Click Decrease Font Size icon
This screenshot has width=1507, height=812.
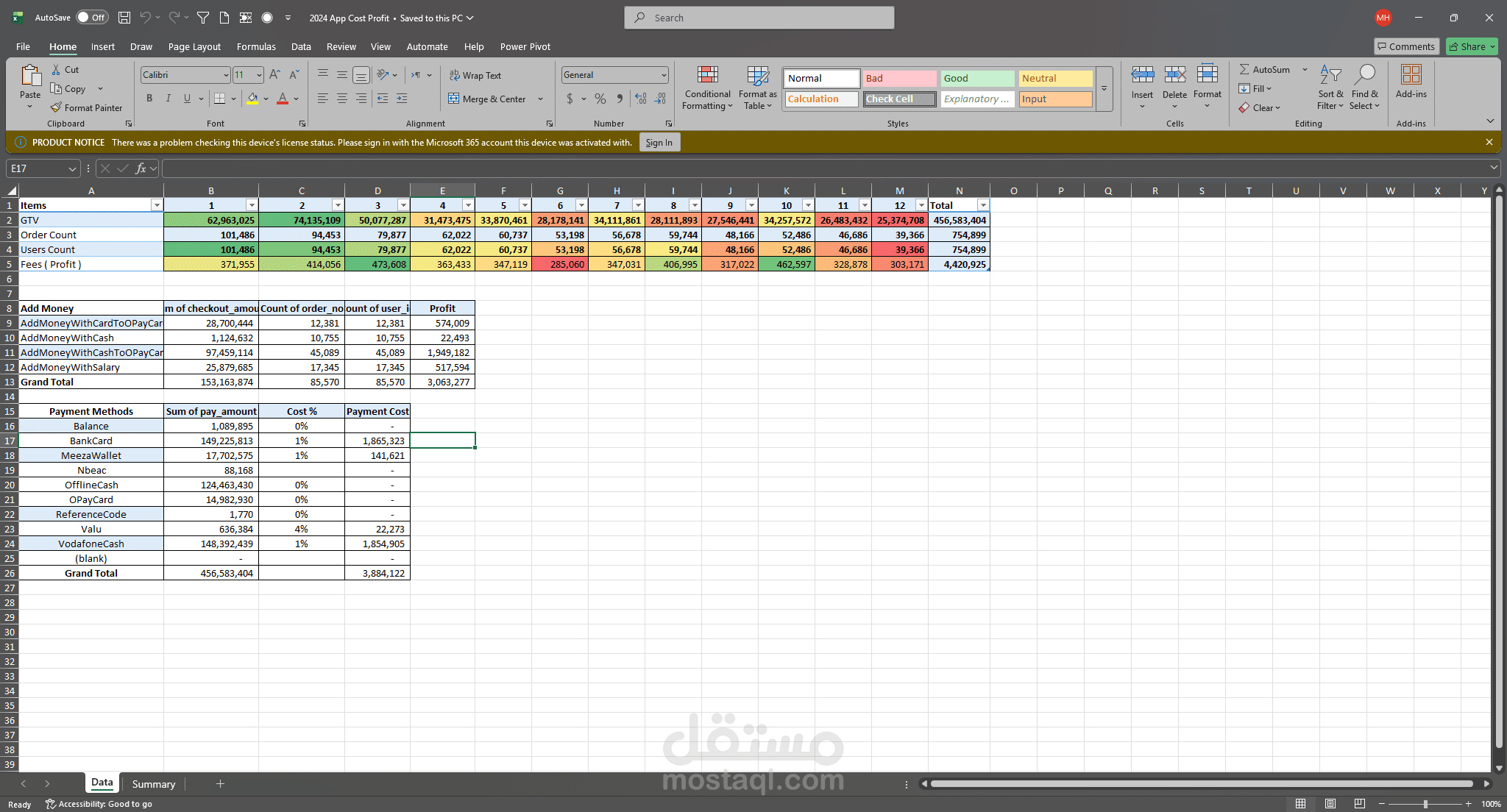(294, 74)
